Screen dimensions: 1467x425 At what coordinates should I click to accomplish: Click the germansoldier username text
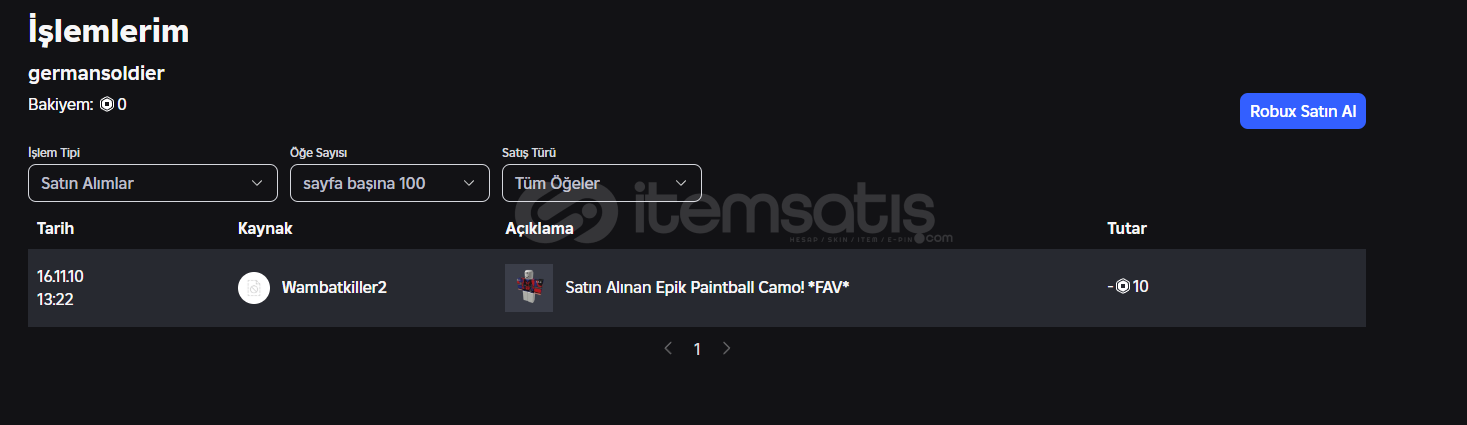coord(96,74)
